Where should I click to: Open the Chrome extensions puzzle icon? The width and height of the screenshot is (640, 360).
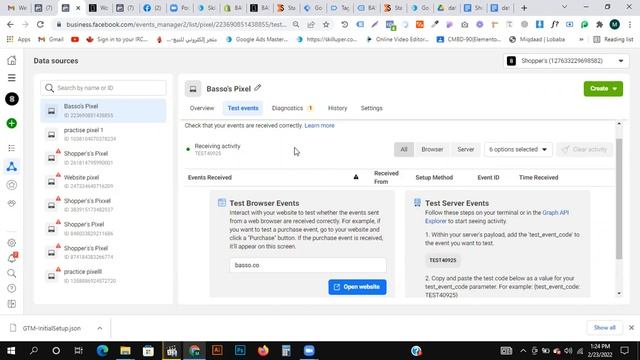coord(599,24)
